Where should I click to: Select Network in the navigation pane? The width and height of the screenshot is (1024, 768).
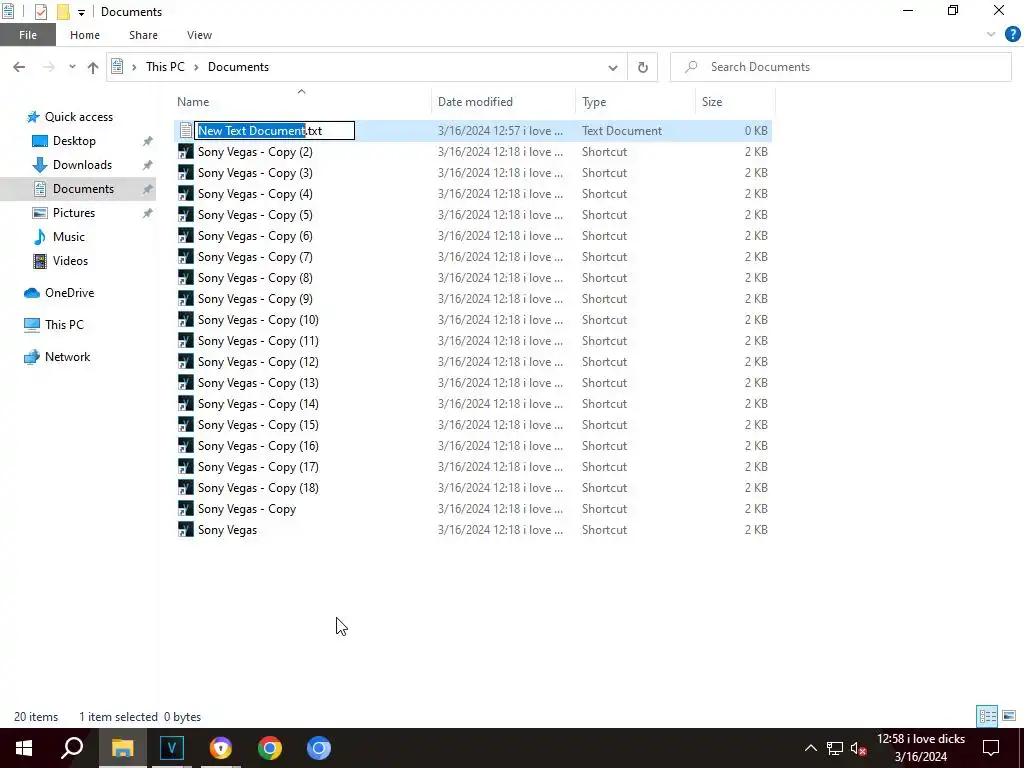pos(67,357)
